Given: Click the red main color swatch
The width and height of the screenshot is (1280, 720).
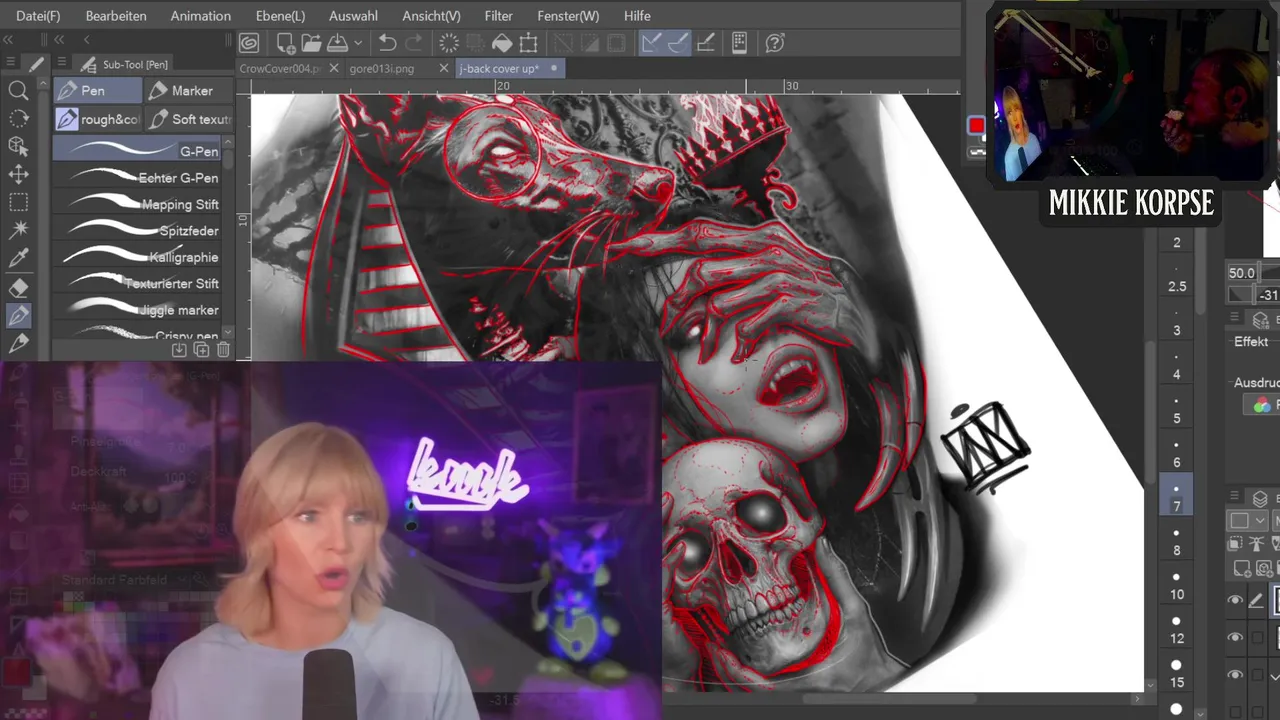Looking at the screenshot, I should click(x=976, y=126).
